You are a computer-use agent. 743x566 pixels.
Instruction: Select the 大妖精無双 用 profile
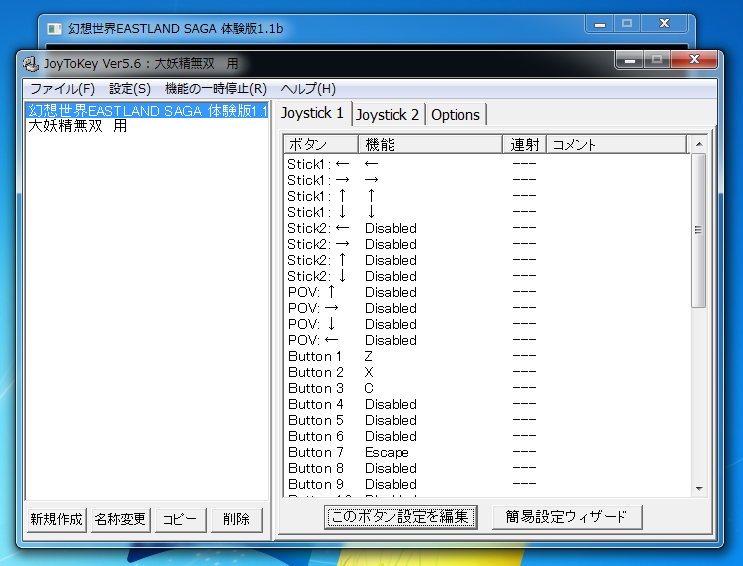[x=147, y=126]
